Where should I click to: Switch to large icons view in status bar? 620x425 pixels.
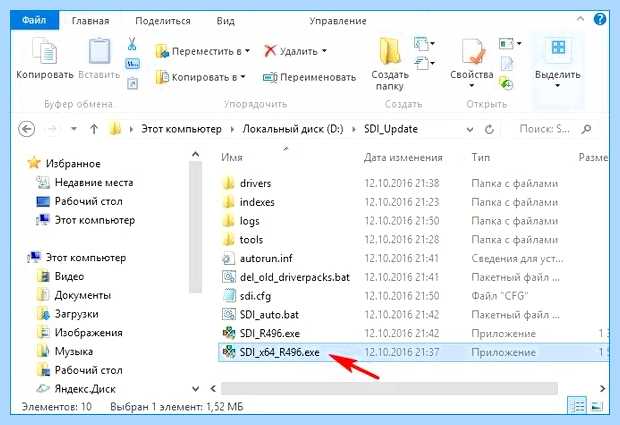pos(597,406)
